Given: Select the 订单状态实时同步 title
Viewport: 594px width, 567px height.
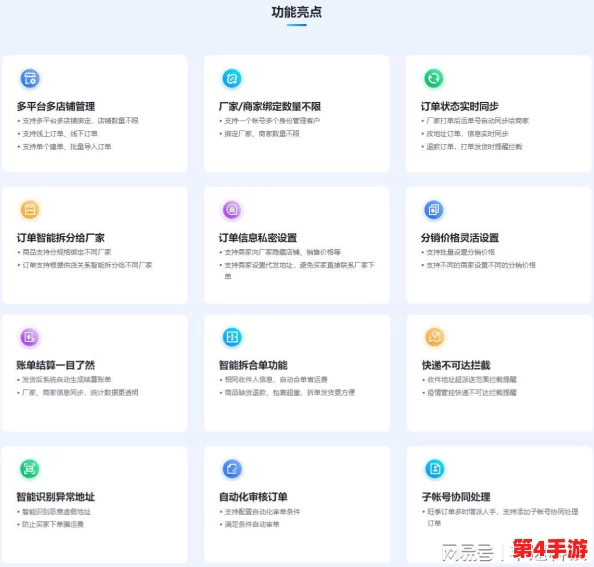Looking at the screenshot, I should [x=460, y=106].
